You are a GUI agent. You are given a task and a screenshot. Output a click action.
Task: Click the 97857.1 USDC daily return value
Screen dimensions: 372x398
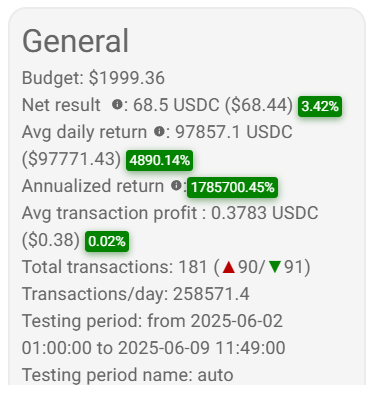pos(234,132)
